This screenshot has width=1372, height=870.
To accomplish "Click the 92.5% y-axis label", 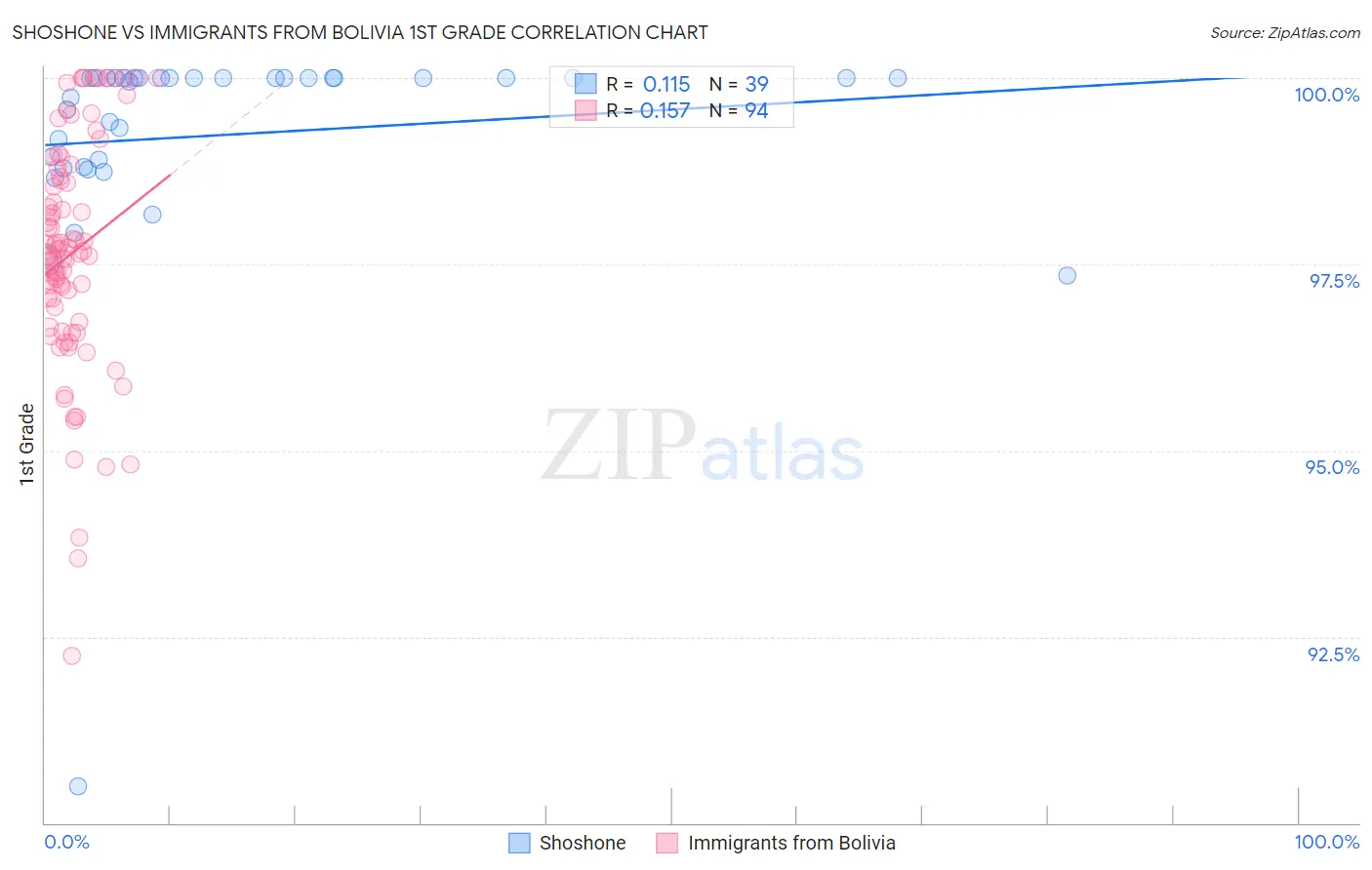I will pyautogui.click(x=1333, y=654).
